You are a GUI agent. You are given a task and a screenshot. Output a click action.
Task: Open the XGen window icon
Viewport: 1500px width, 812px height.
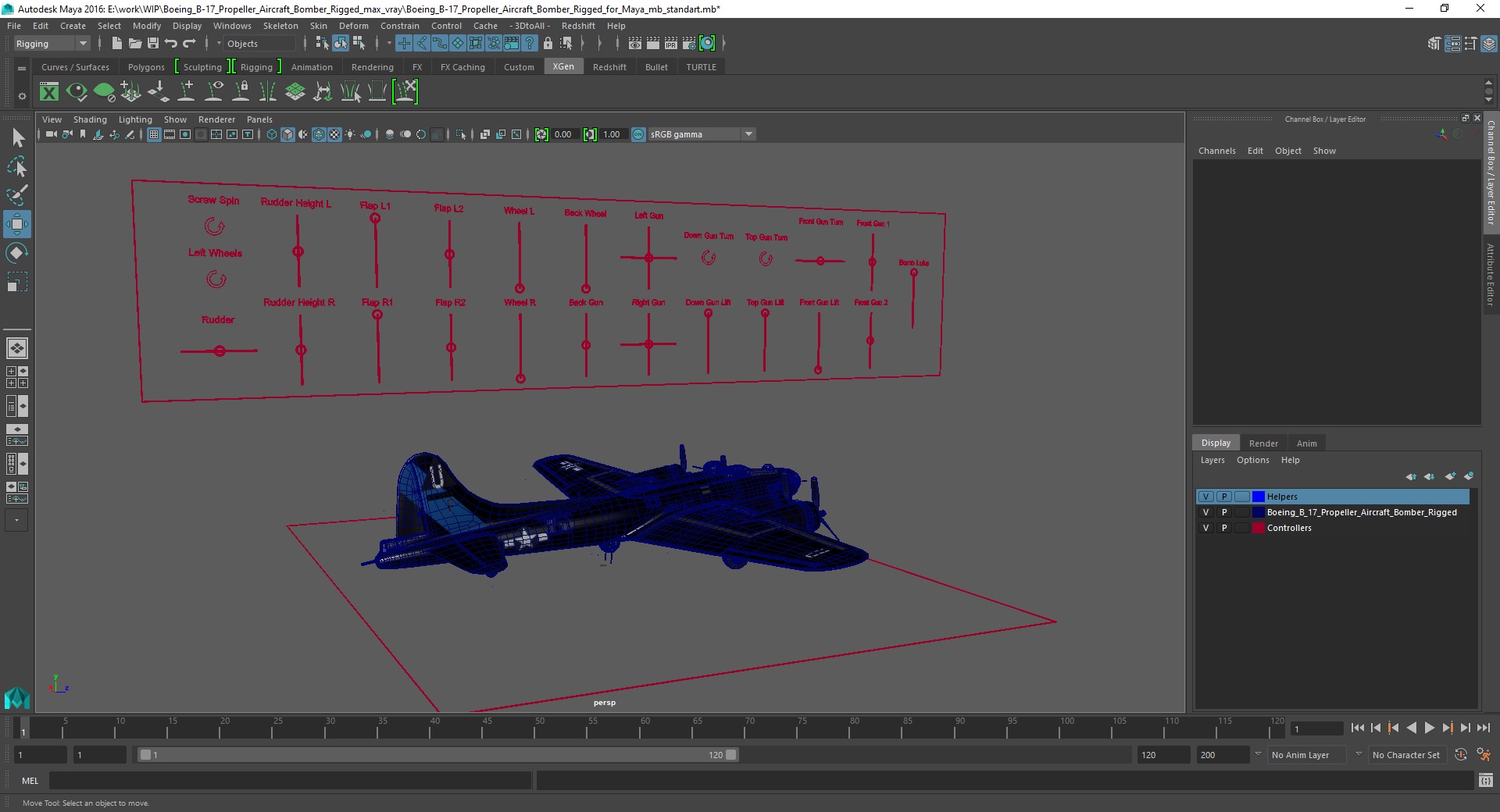click(49, 92)
